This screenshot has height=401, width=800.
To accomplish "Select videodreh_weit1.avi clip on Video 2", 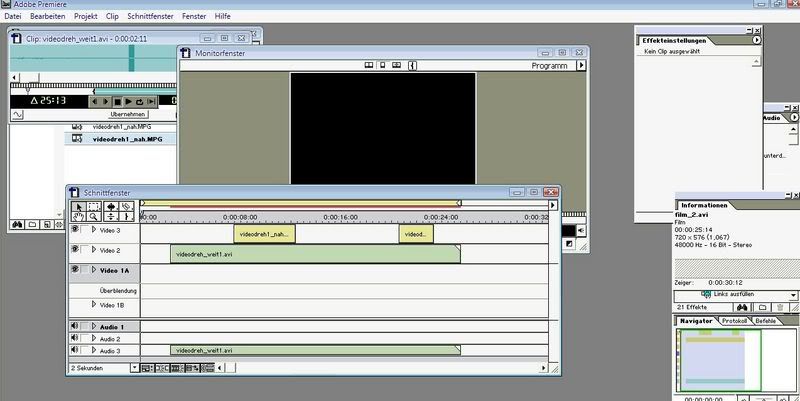I will tap(315, 254).
